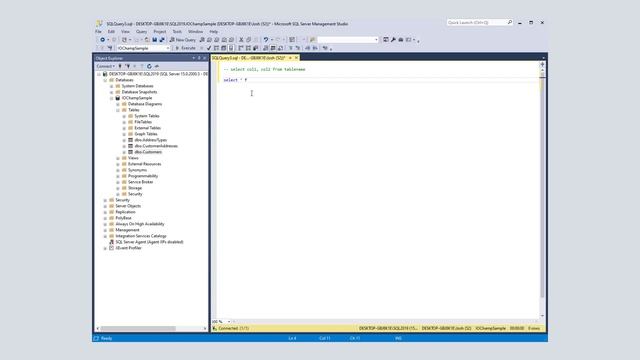Expand the Database Diagrams folder
The image size is (640, 360).
[118, 104]
